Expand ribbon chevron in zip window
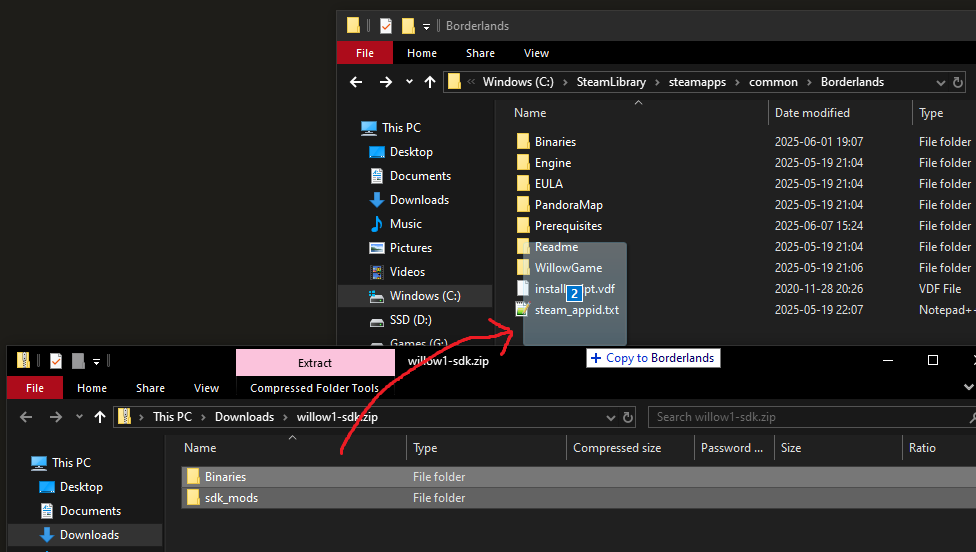 969,387
